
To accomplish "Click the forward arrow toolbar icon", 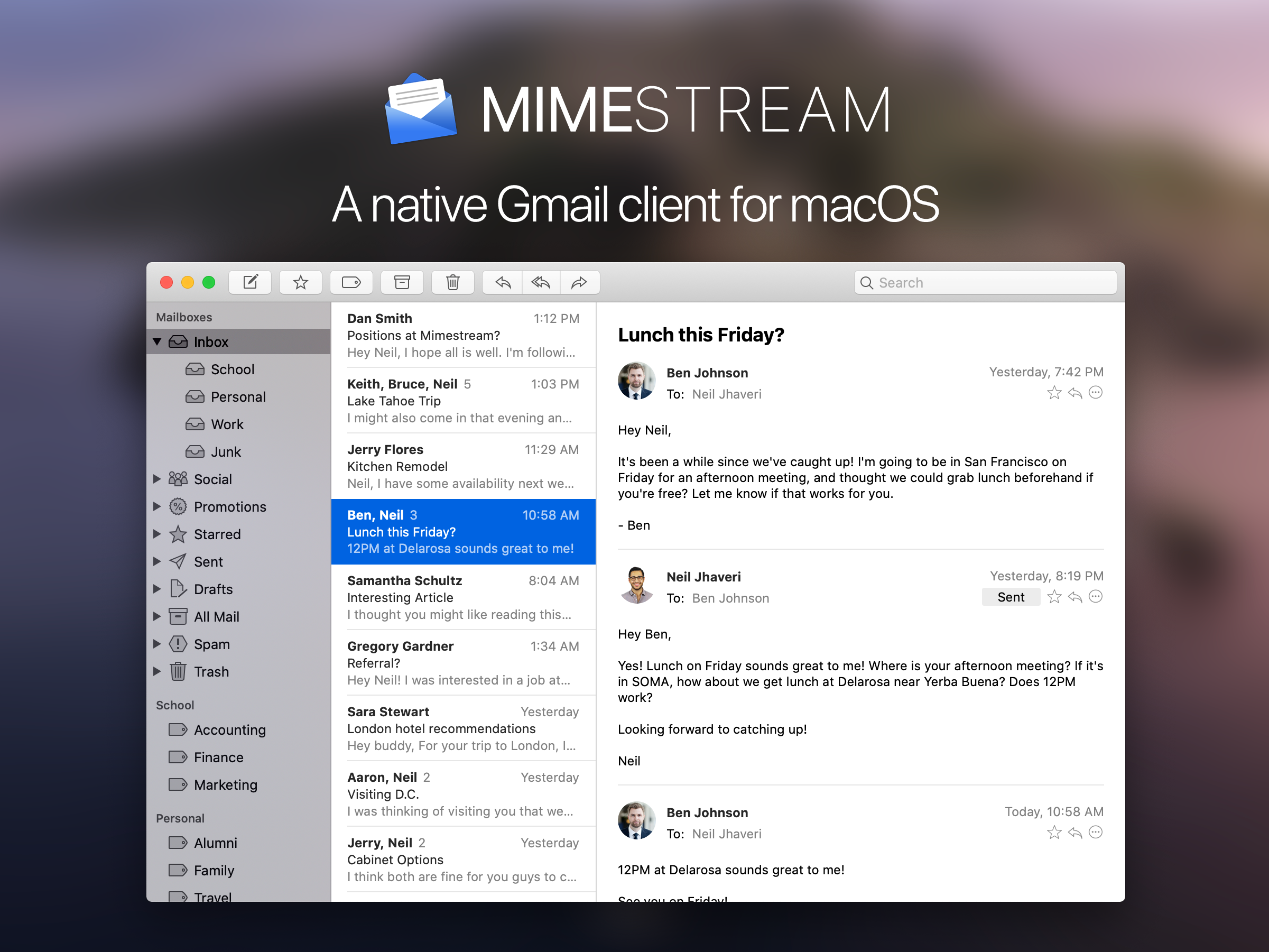I will tap(579, 282).
